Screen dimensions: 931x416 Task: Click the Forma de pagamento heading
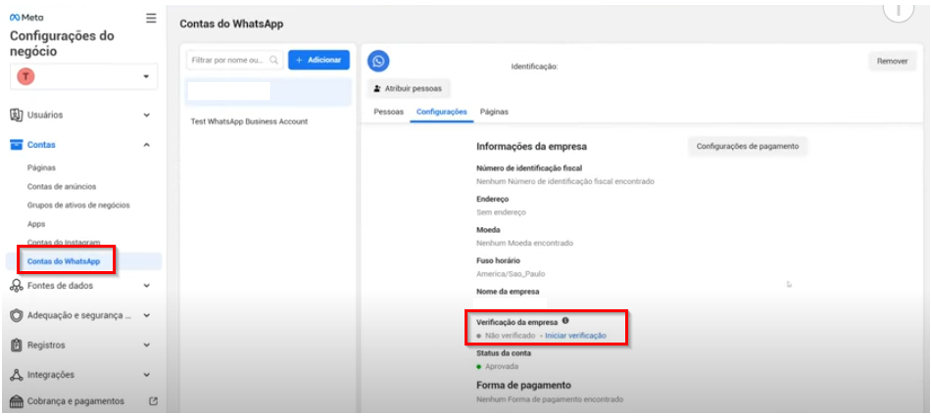pyautogui.click(x=524, y=385)
